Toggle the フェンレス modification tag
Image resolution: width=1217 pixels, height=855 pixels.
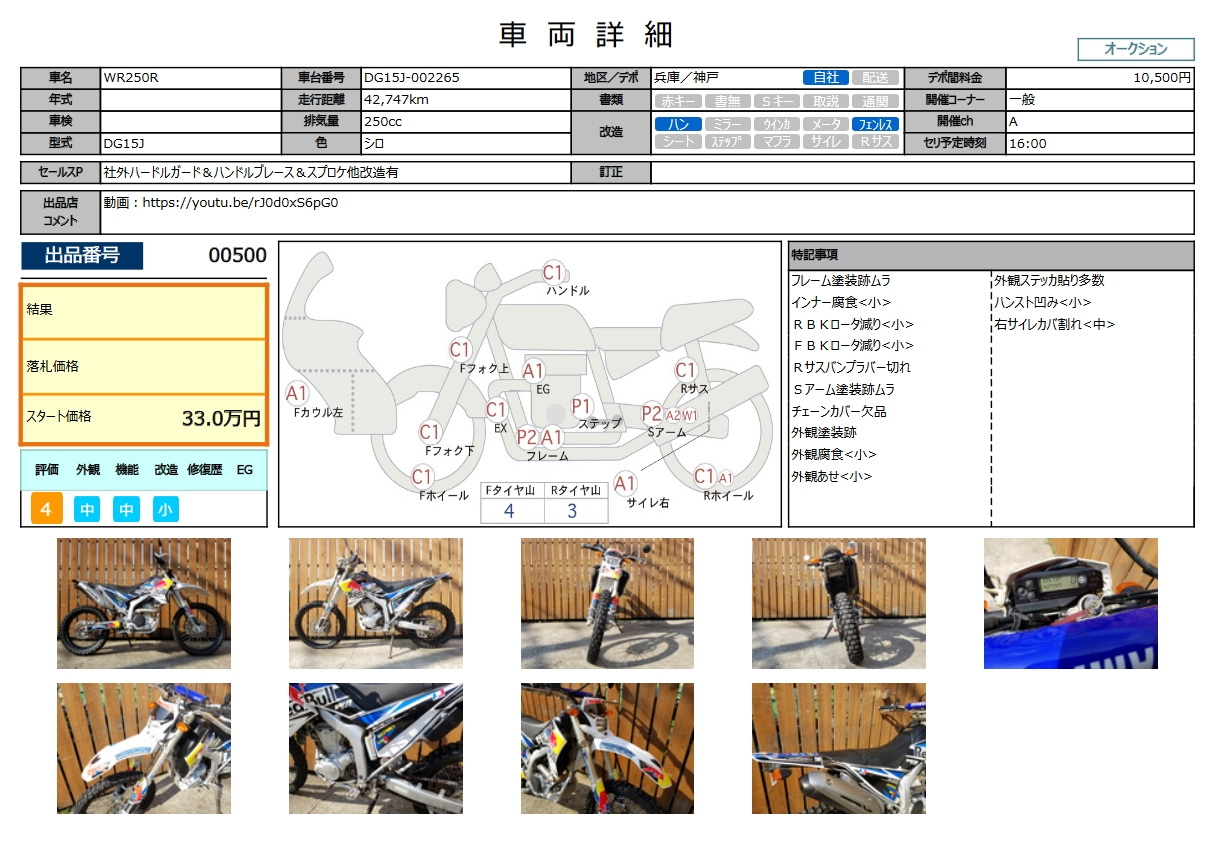(x=875, y=125)
